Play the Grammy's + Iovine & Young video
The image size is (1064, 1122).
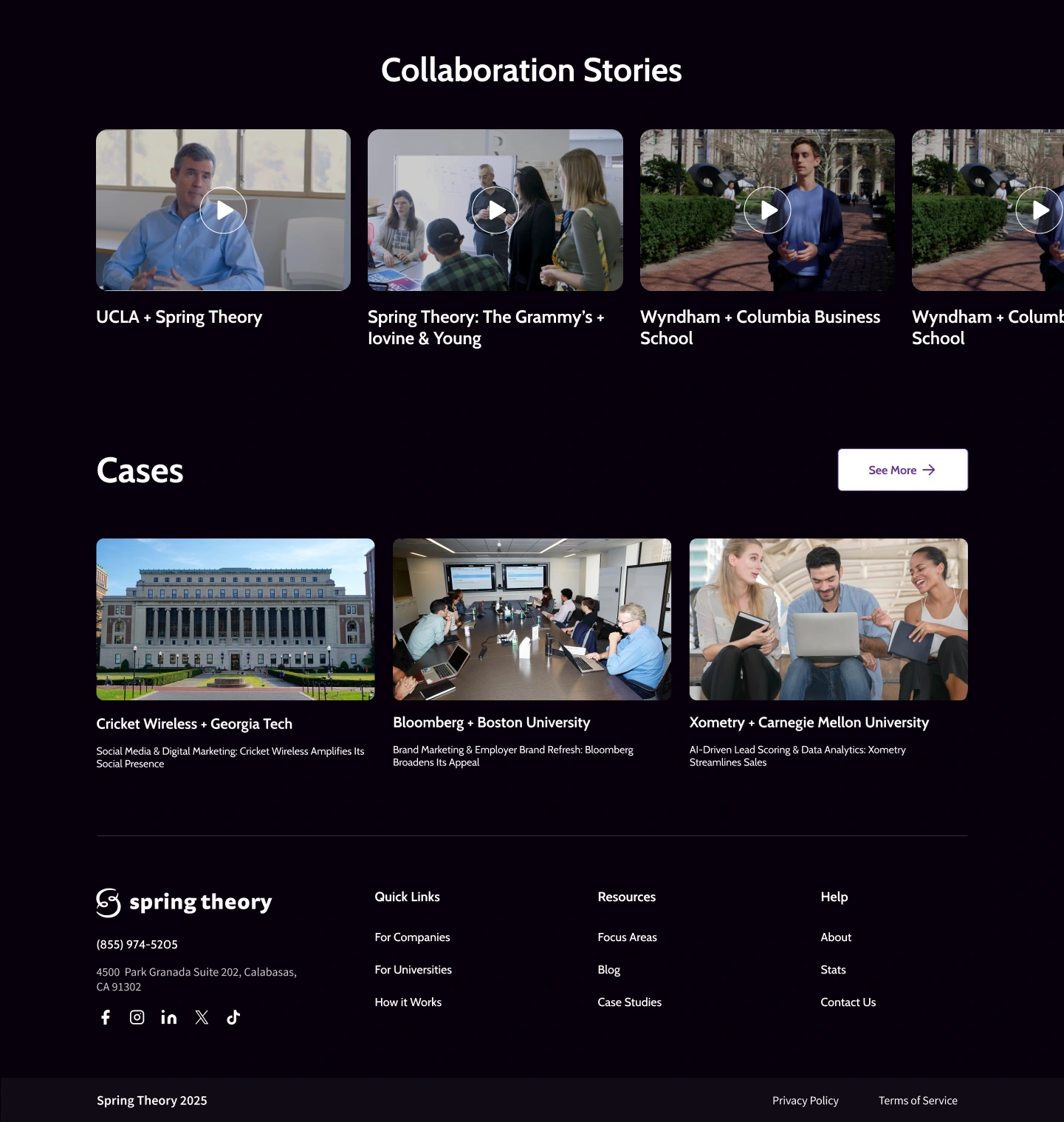pyautogui.click(x=495, y=211)
